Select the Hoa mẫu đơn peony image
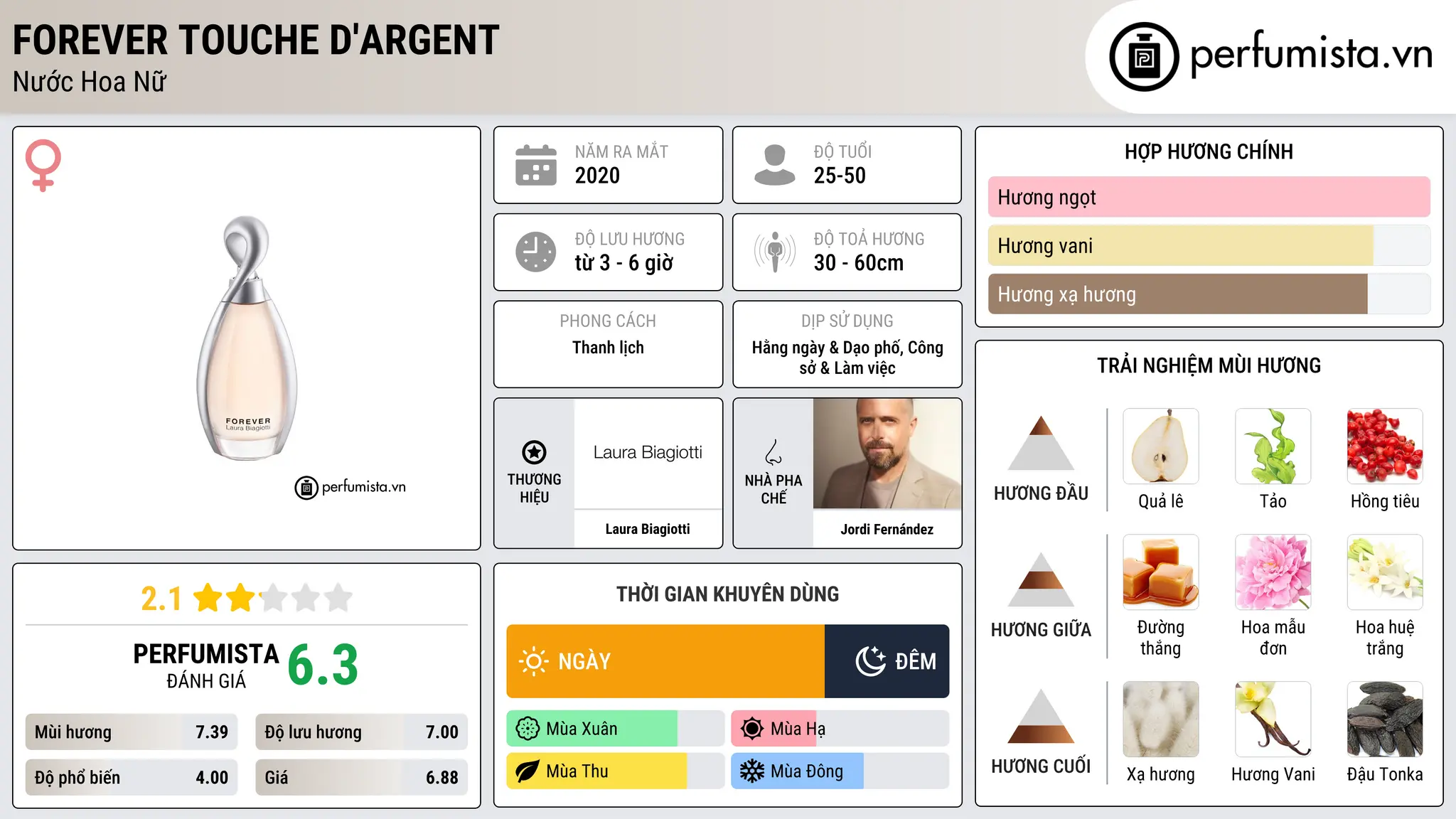 coord(1273,572)
